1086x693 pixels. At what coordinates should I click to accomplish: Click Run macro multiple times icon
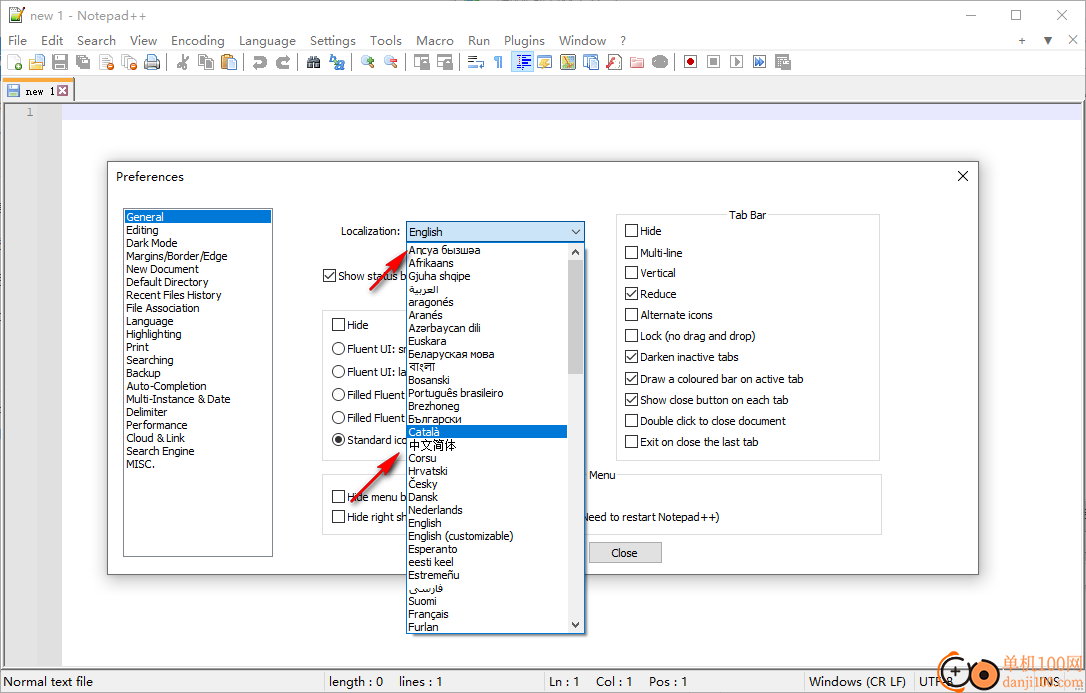click(759, 62)
